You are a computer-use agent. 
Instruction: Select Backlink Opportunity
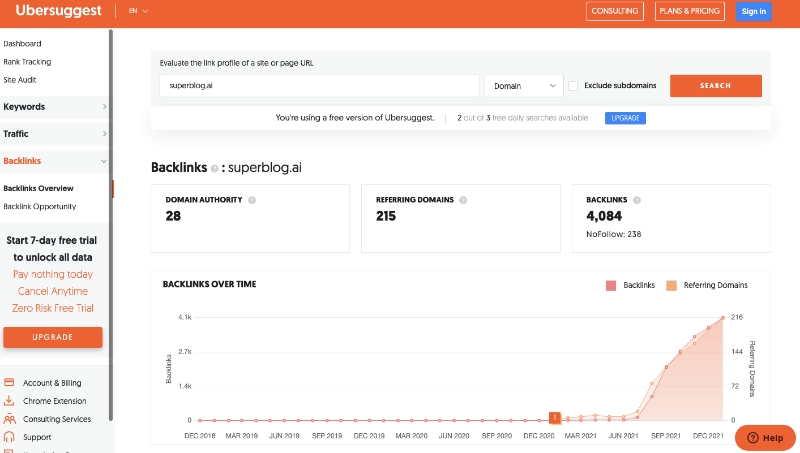(40, 207)
